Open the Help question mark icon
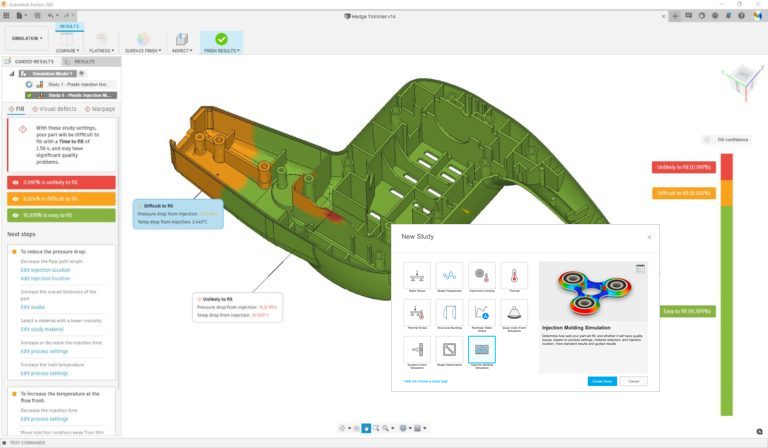Image resolution: width=768 pixels, height=448 pixels. (742, 16)
